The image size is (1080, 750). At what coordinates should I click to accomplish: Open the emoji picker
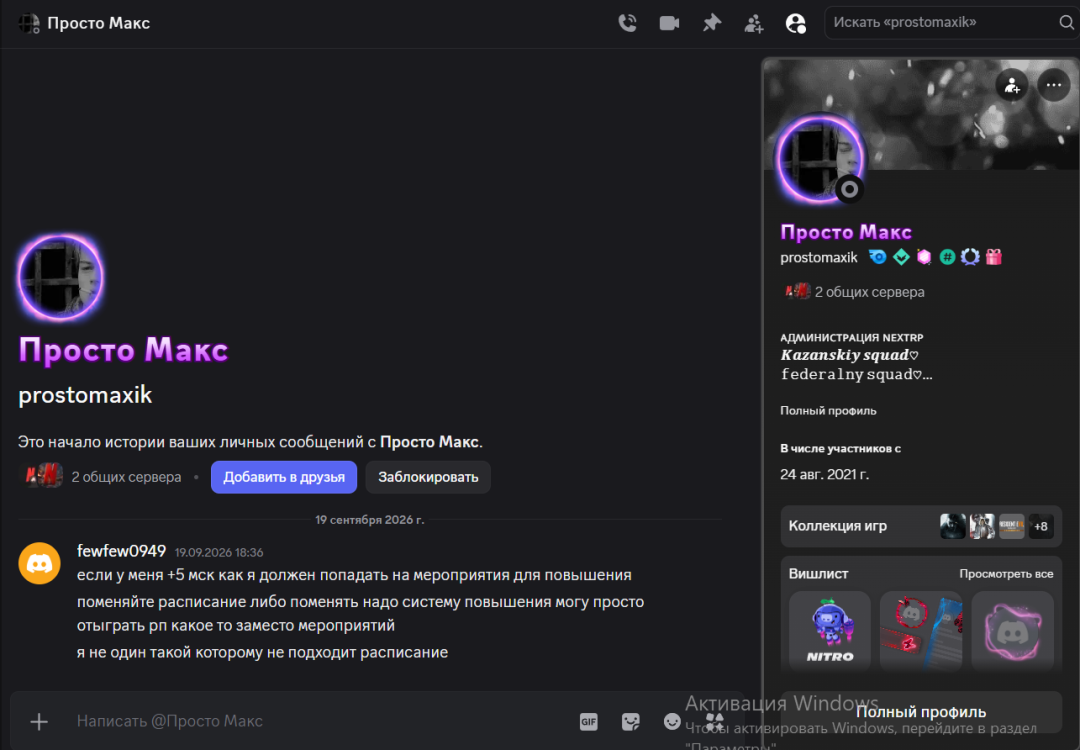[x=672, y=721]
